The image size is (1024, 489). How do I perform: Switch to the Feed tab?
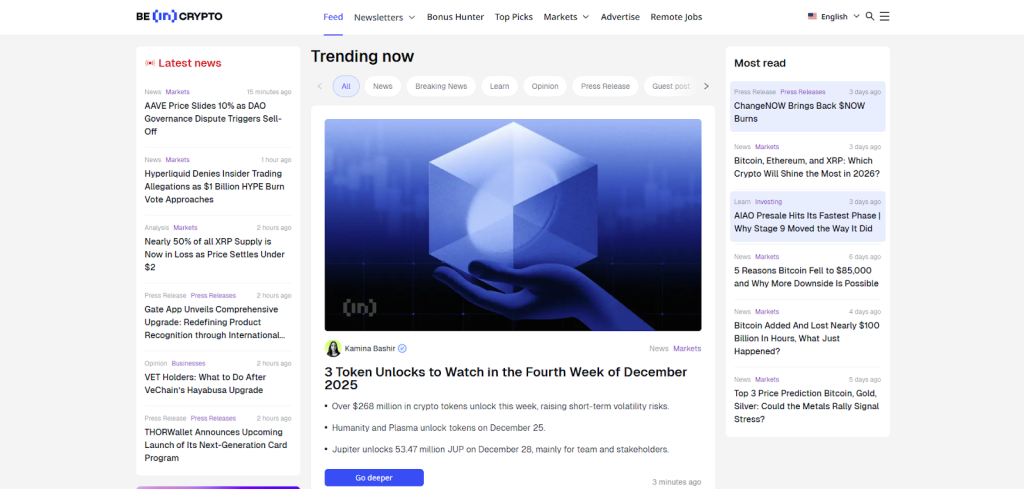(333, 17)
